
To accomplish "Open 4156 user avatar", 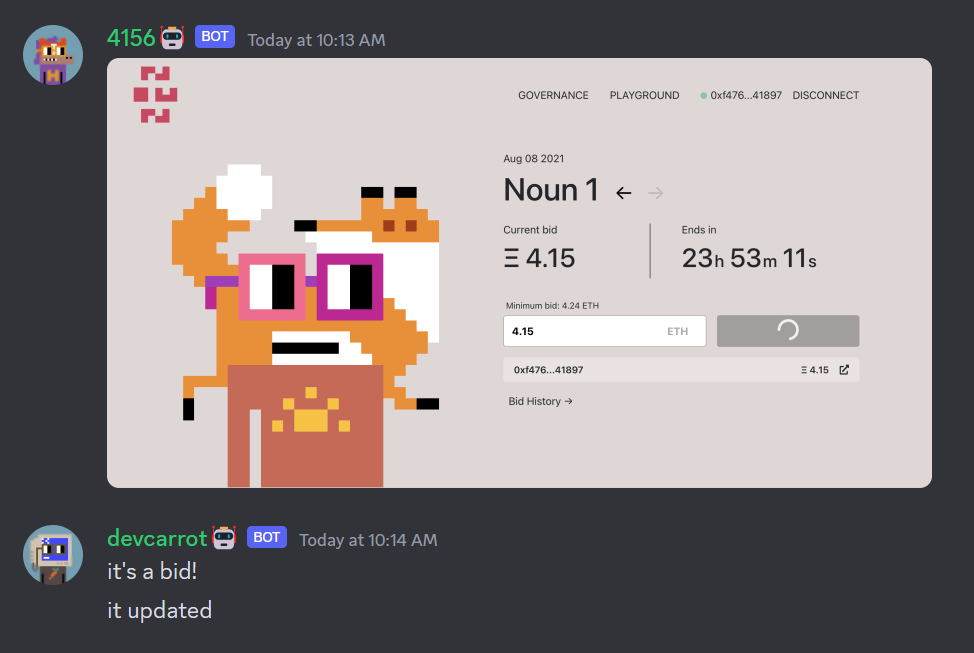I will (53, 55).
